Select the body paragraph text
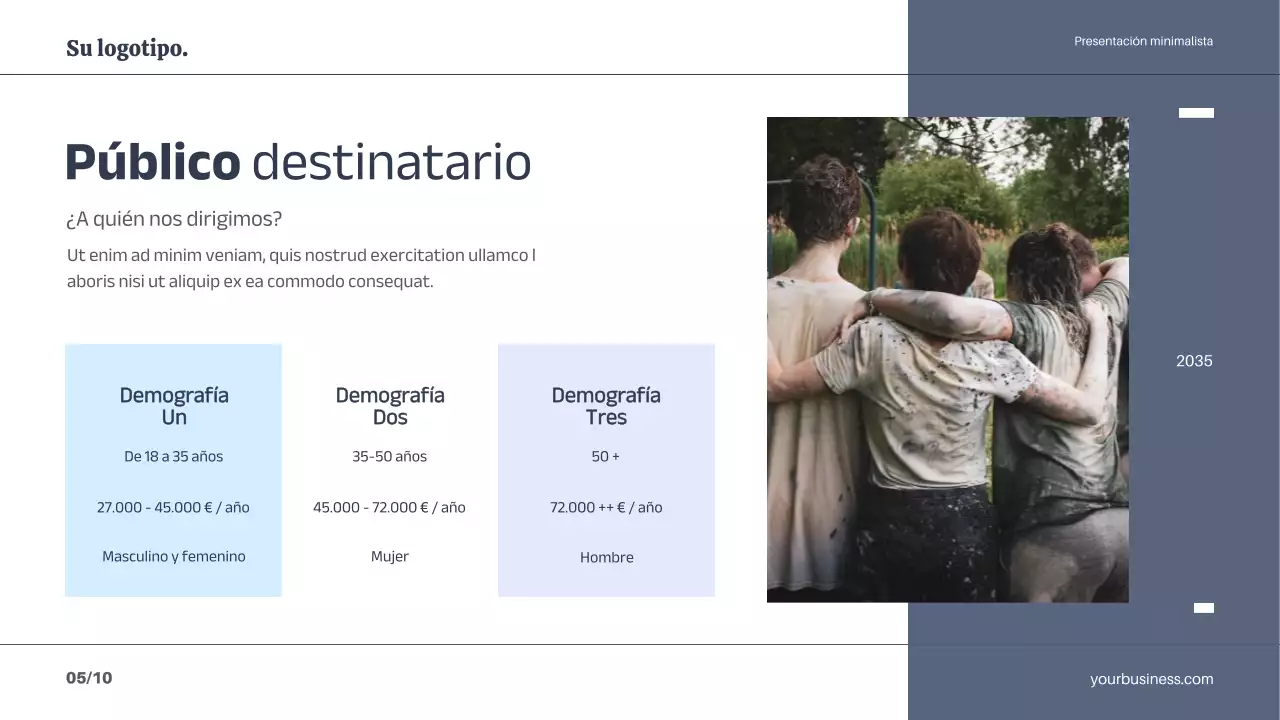The width and height of the screenshot is (1280, 720). [x=300, y=268]
